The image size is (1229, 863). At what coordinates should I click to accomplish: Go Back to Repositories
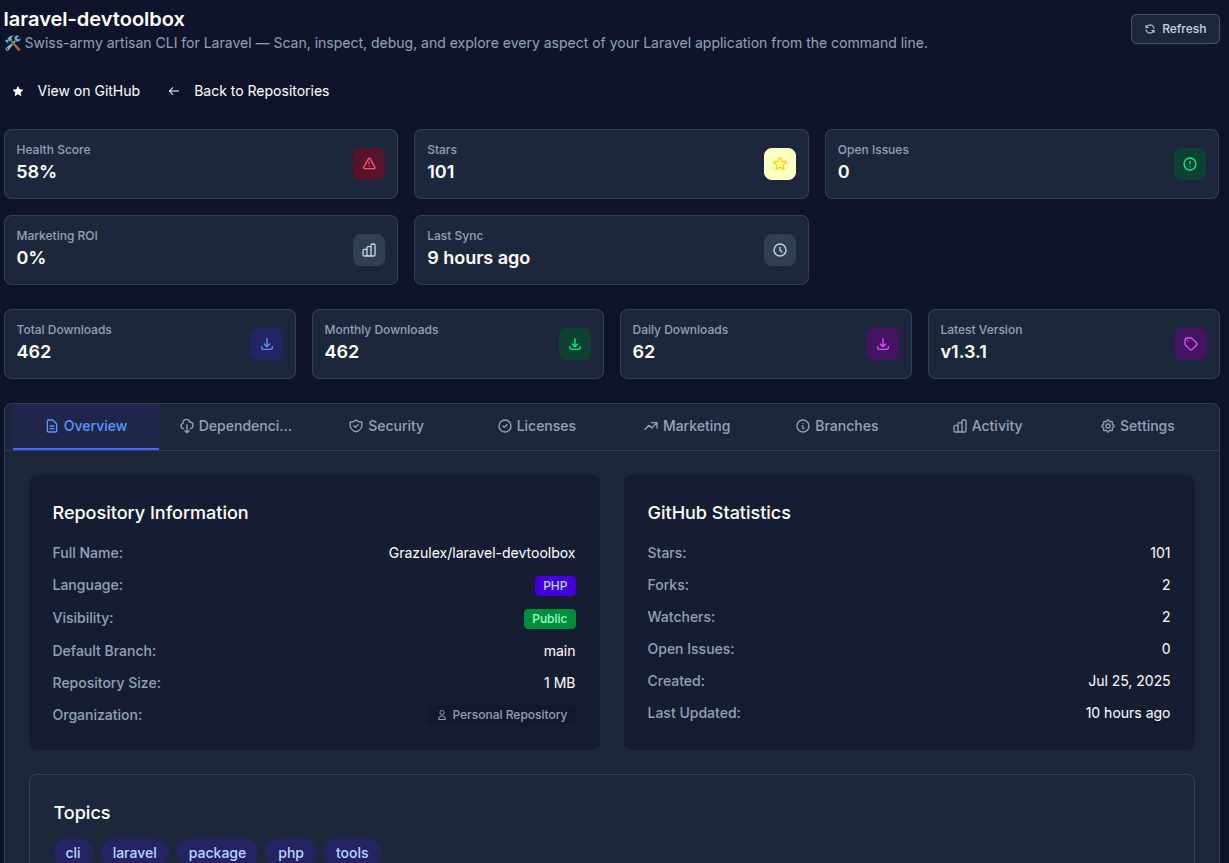point(261,91)
